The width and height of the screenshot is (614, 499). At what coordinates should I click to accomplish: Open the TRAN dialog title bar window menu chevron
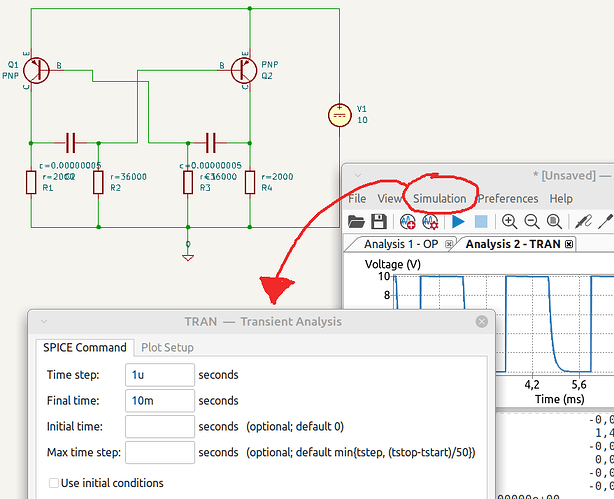tap(44, 322)
